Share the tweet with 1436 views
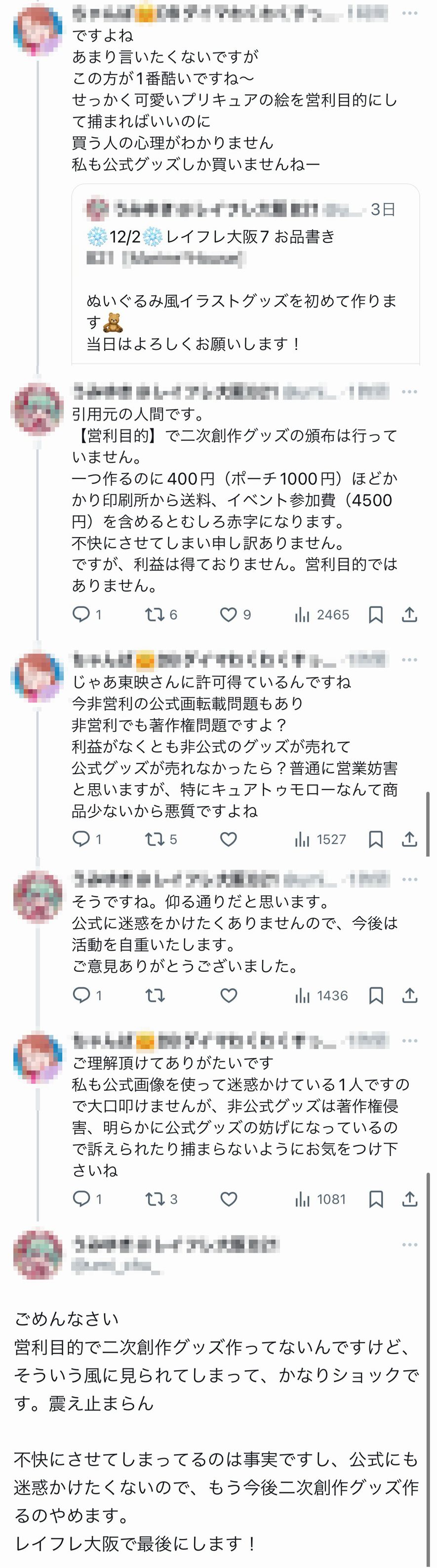Image resolution: width=437 pixels, height=1568 pixels. click(x=410, y=995)
